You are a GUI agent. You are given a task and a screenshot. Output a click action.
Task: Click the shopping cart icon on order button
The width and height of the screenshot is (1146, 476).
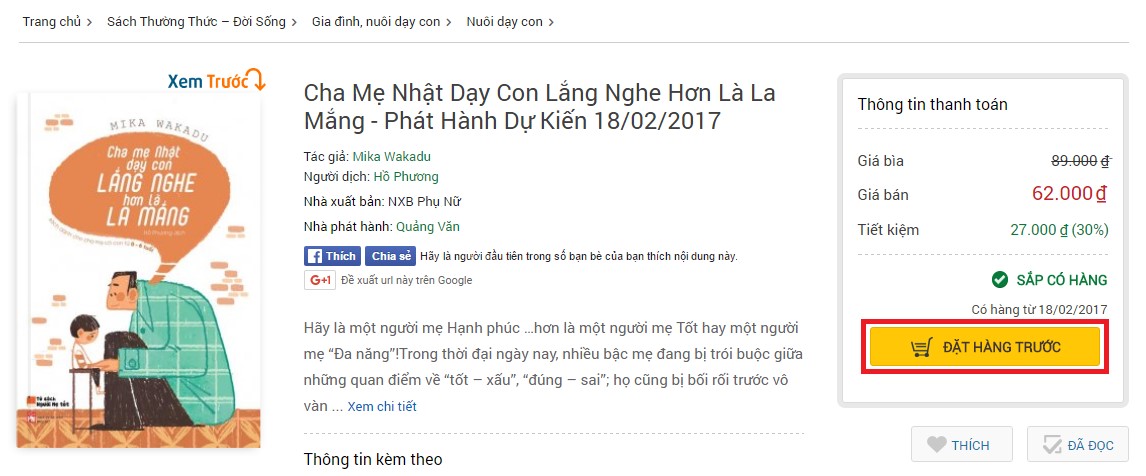pyautogui.click(x=922, y=347)
